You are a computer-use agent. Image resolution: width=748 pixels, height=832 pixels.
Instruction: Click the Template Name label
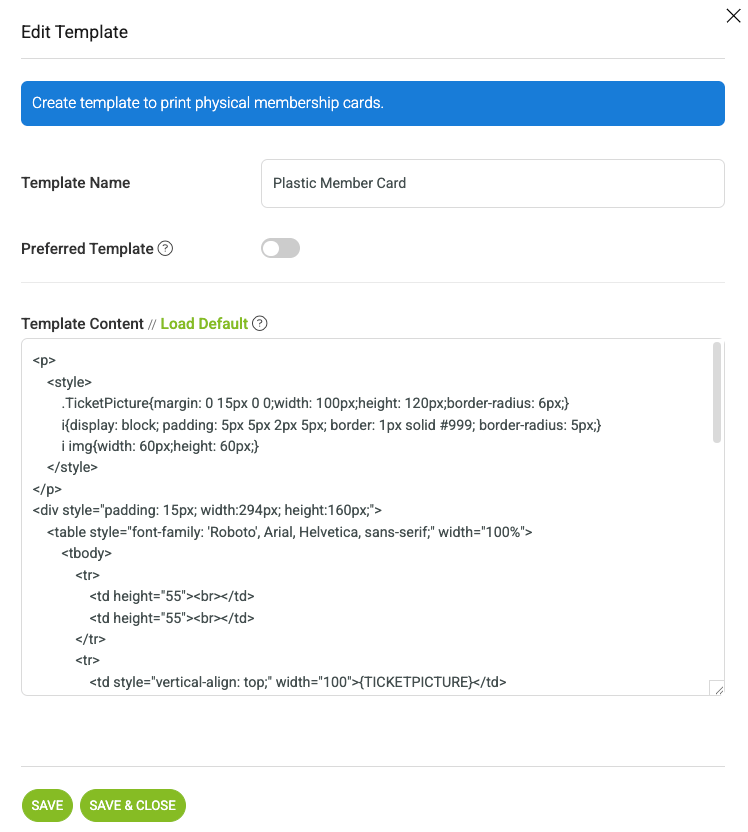[75, 183]
